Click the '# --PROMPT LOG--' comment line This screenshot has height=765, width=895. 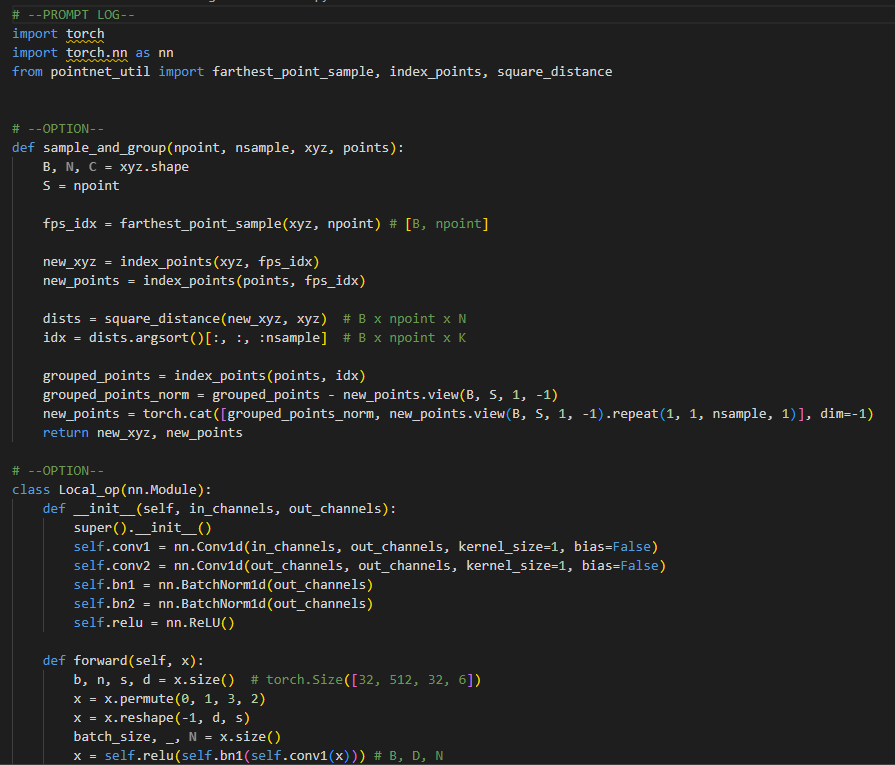(73, 15)
